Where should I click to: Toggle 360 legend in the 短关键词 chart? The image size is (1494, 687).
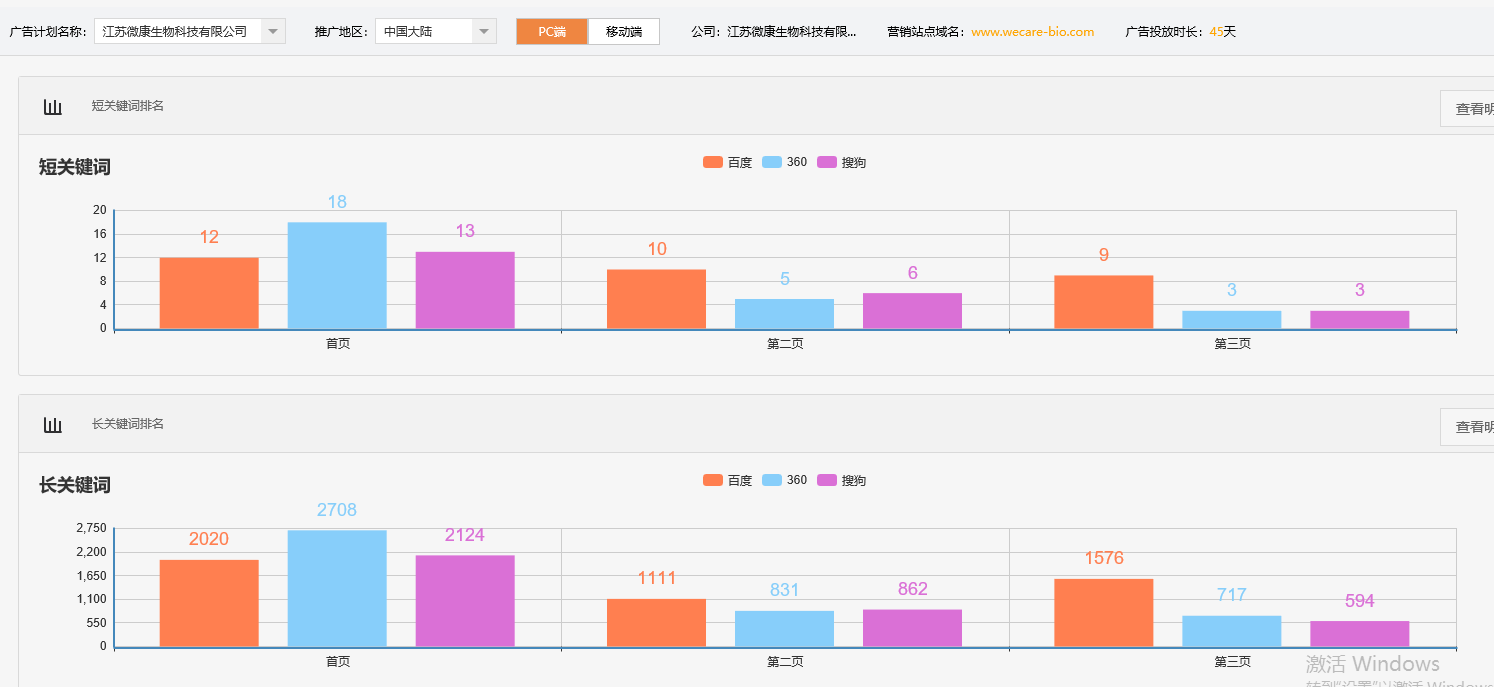[x=796, y=163]
